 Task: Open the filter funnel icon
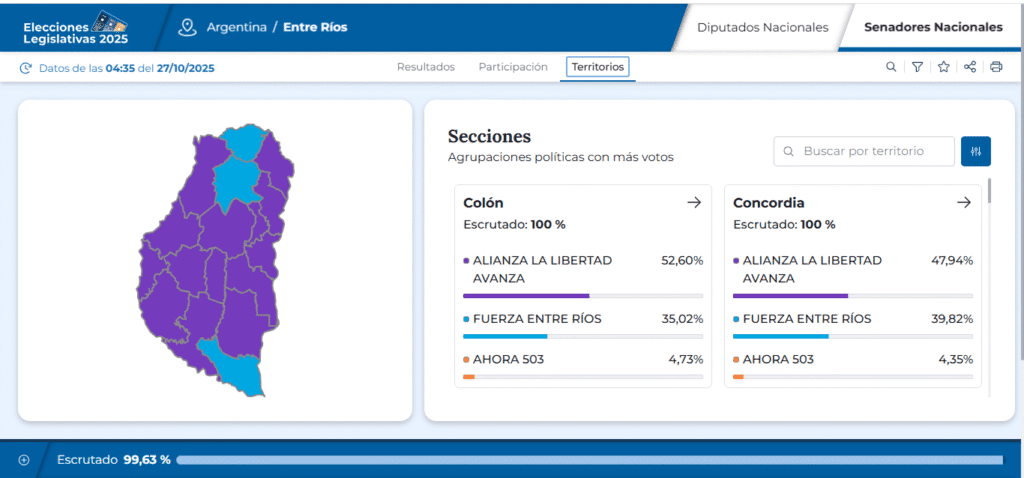(x=917, y=67)
